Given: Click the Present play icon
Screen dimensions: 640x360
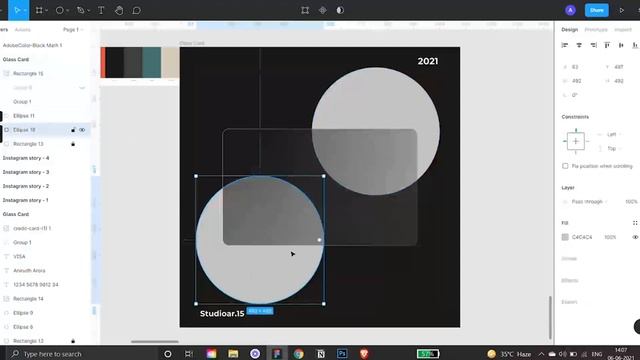Looking at the screenshot, I should tap(622, 10).
